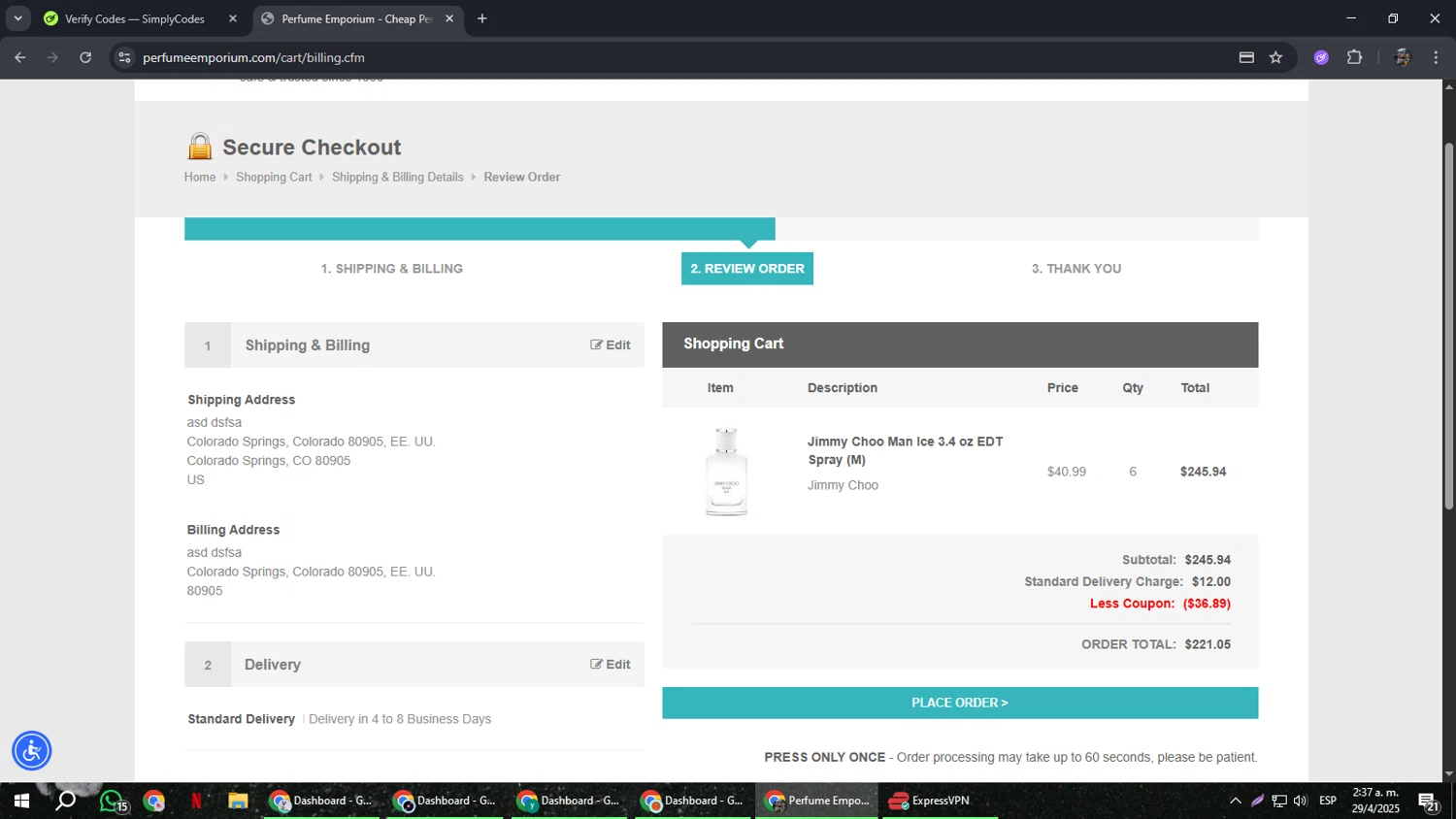Click the Standard Delivery Charge $12.00

coord(1211,582)
